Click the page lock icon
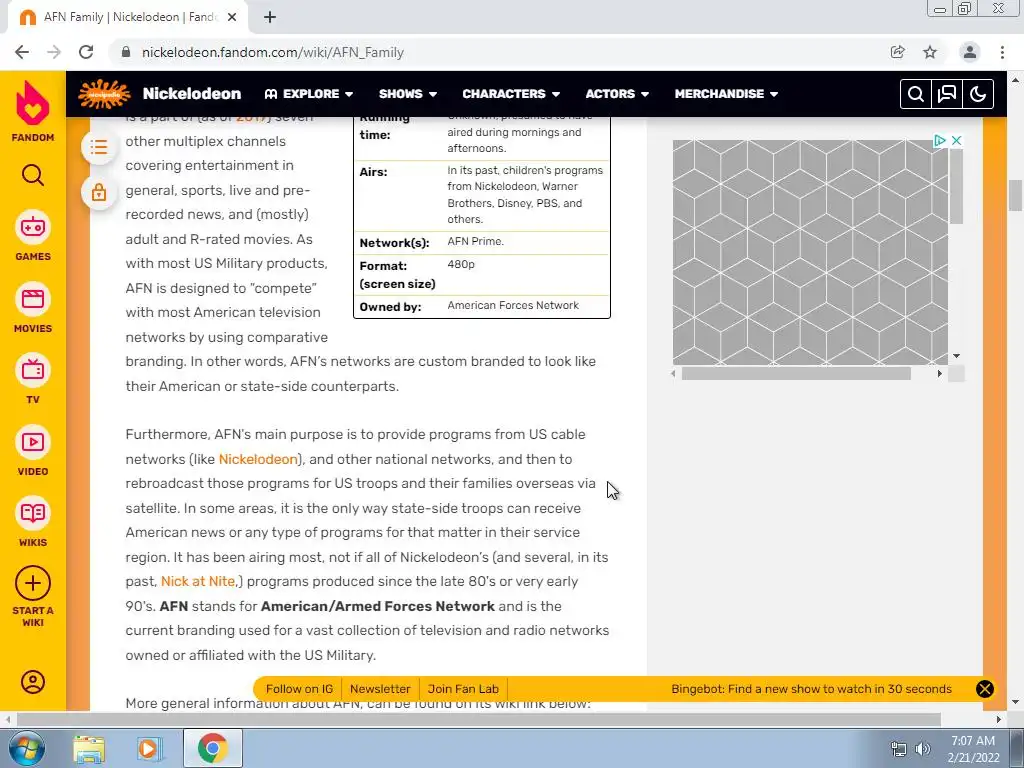Screen dimensions: 1024x768 point(99,192)
